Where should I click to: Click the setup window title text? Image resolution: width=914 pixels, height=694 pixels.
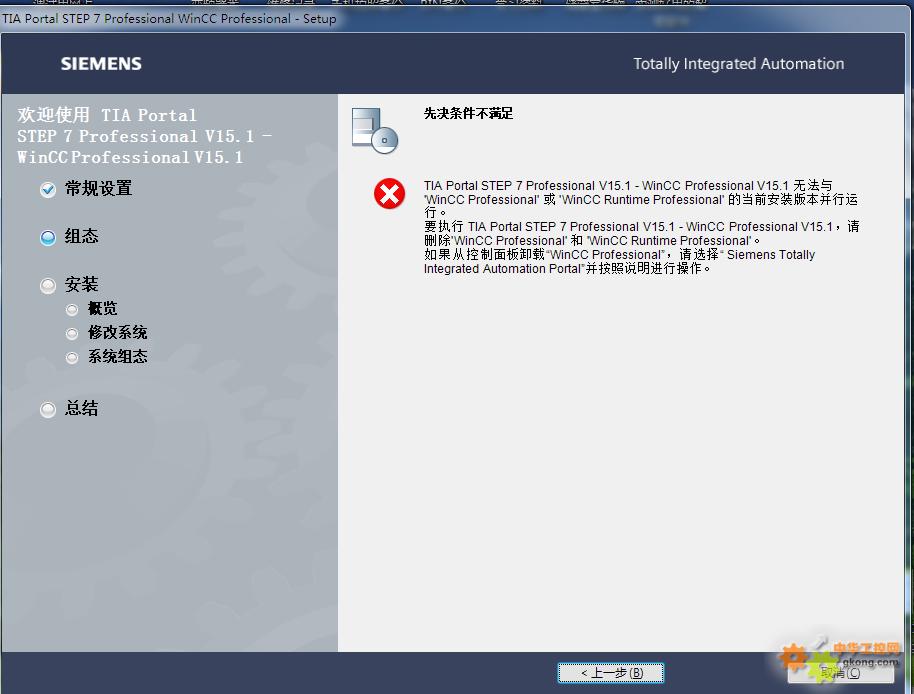pyautogui.click(x=169, y=19)
